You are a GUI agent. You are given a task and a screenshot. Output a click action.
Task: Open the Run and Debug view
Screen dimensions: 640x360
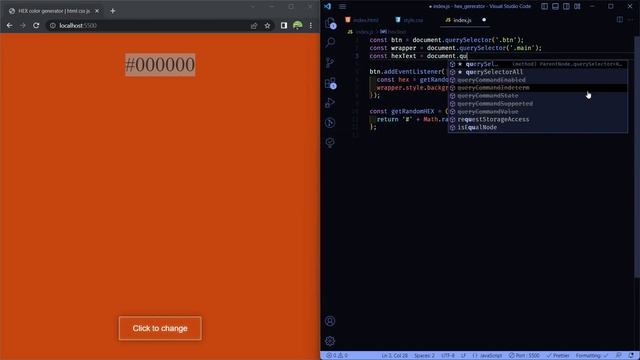point(330,103)
